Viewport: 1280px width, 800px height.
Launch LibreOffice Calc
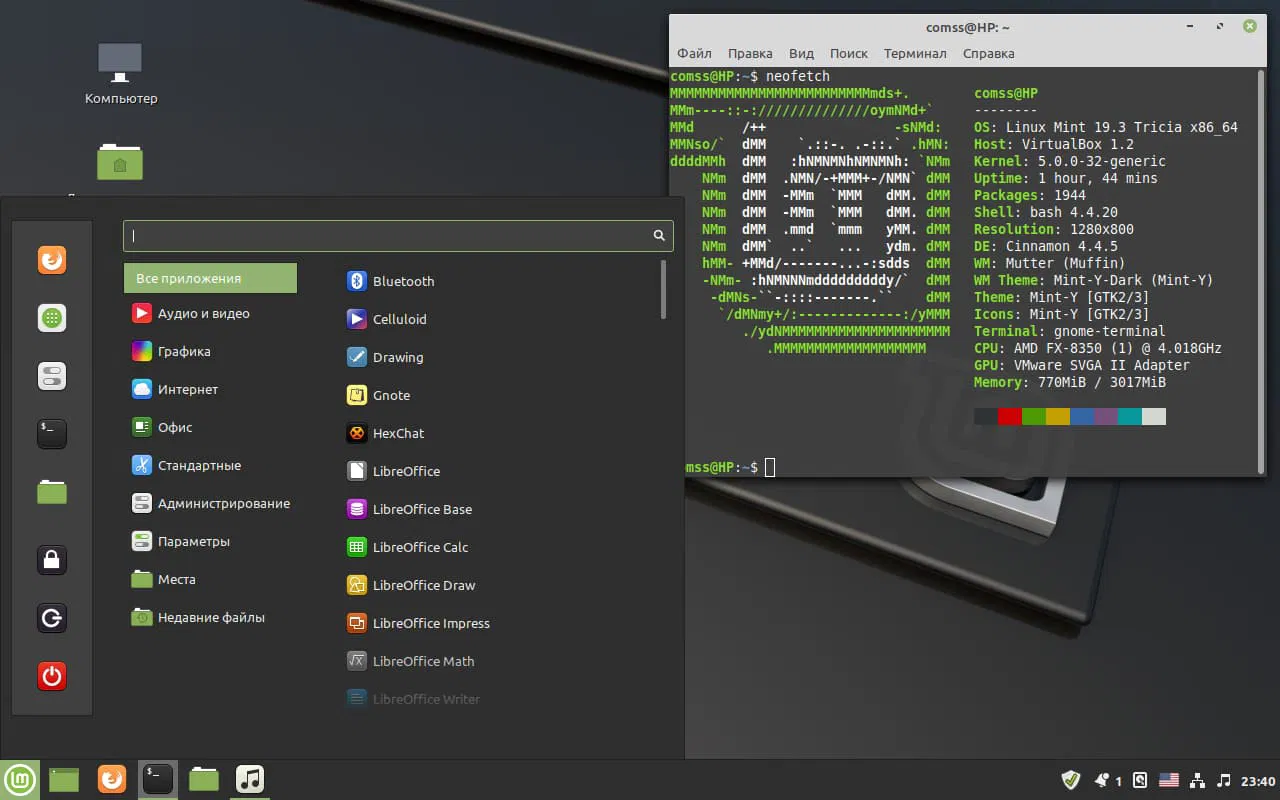pos(420,547)
